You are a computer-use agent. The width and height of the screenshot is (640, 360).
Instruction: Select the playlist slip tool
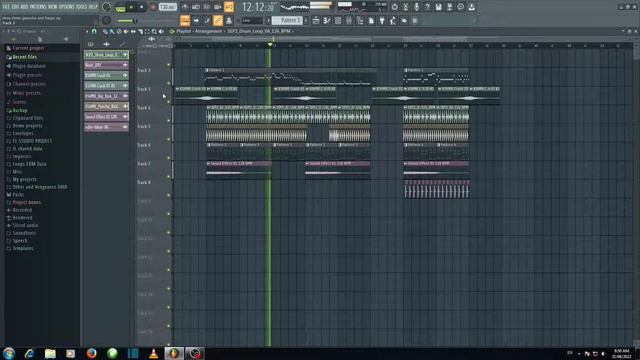(133, 31)
